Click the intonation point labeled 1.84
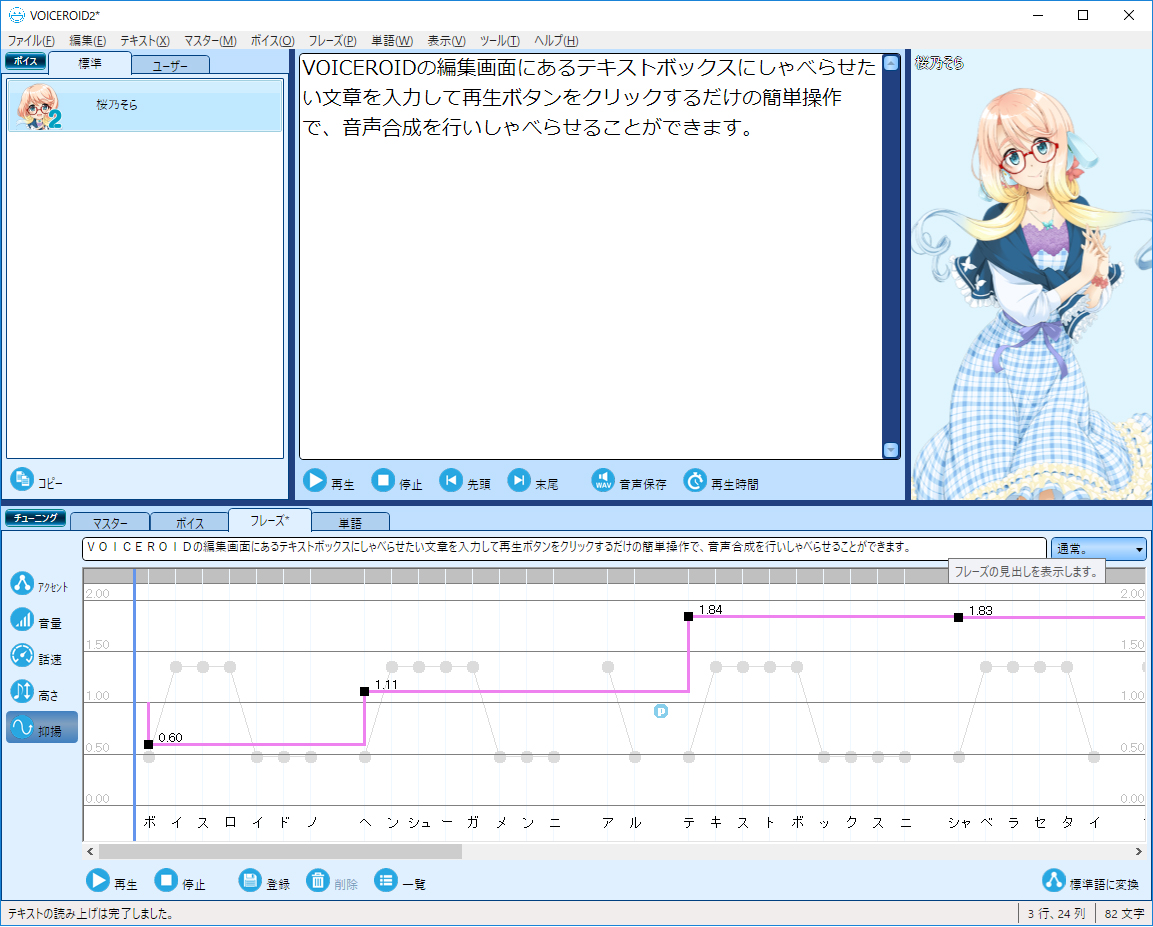This screenshot has height=927, width=1153. point(688,616)
